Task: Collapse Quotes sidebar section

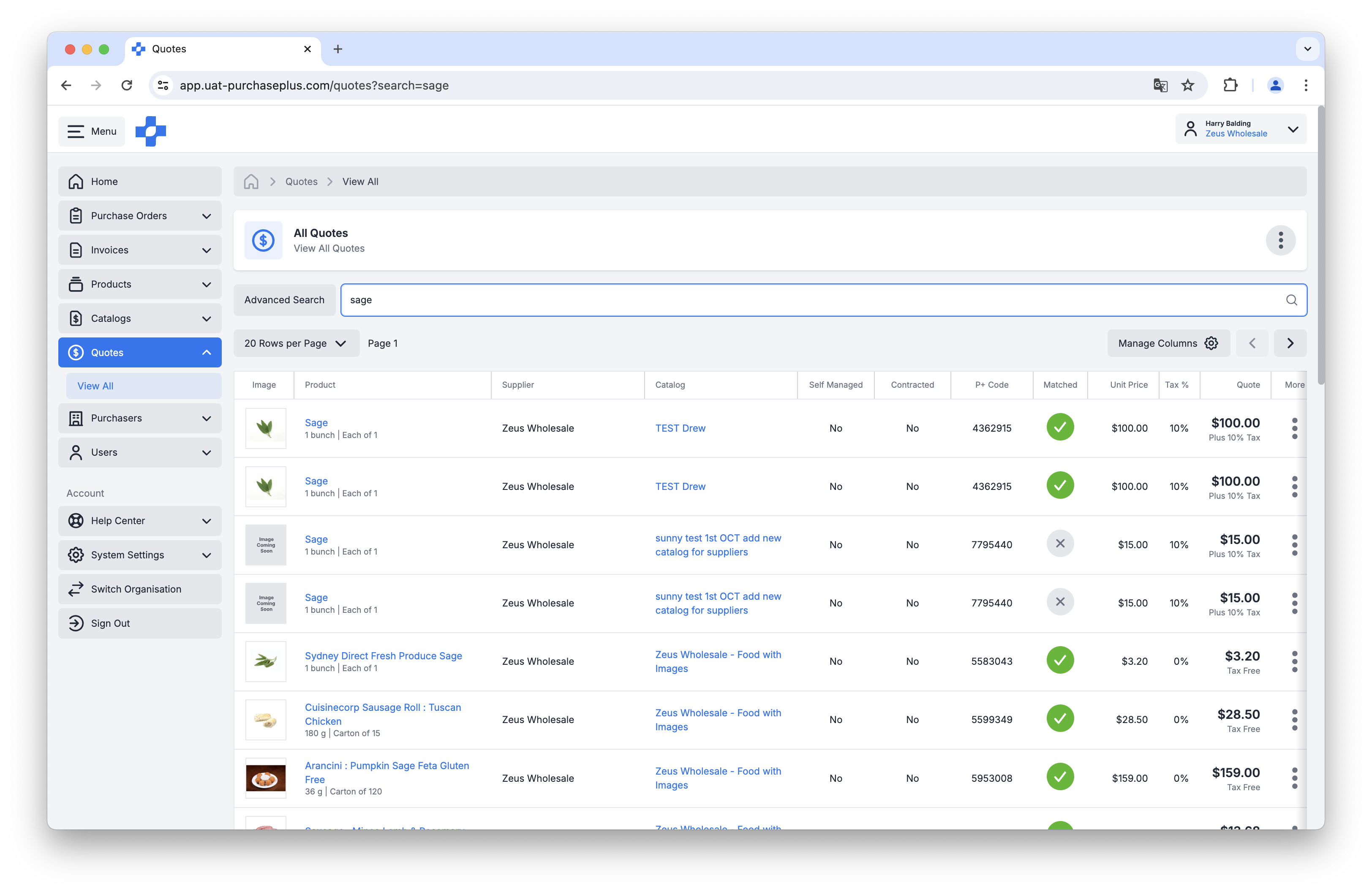Action: 139,353
